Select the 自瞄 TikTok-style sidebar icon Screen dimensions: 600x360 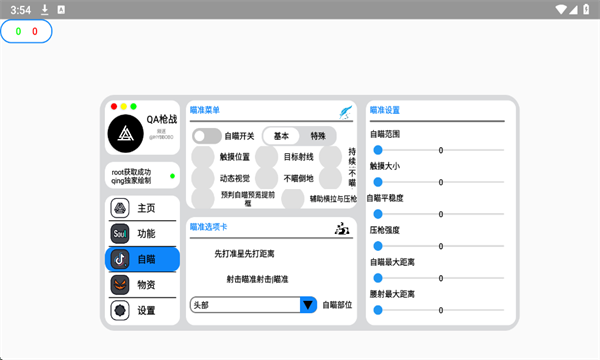pos(120,259)
